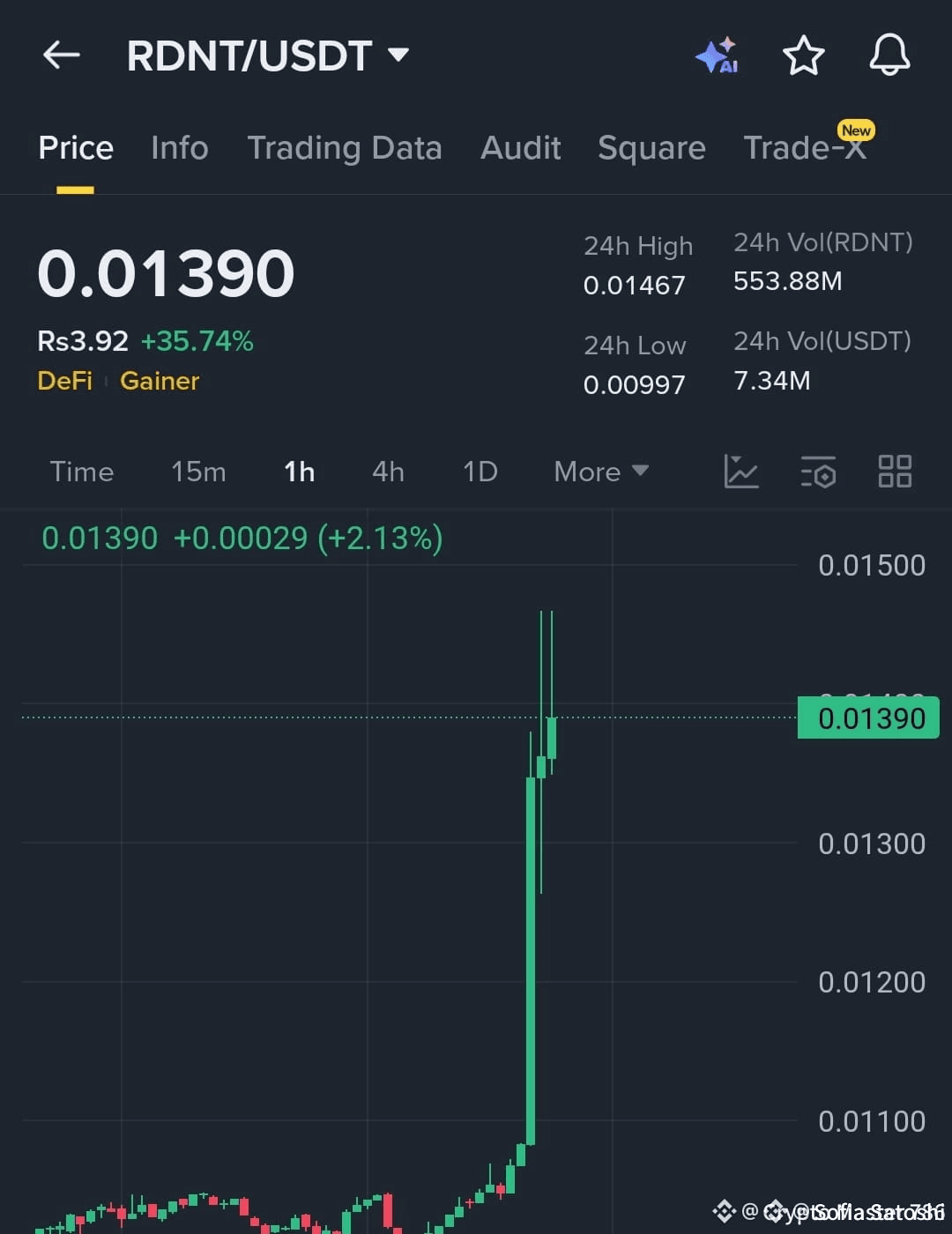Tap the 24h Low value 0.00997
Screen dimensions: 952x1234
point(635,385)
